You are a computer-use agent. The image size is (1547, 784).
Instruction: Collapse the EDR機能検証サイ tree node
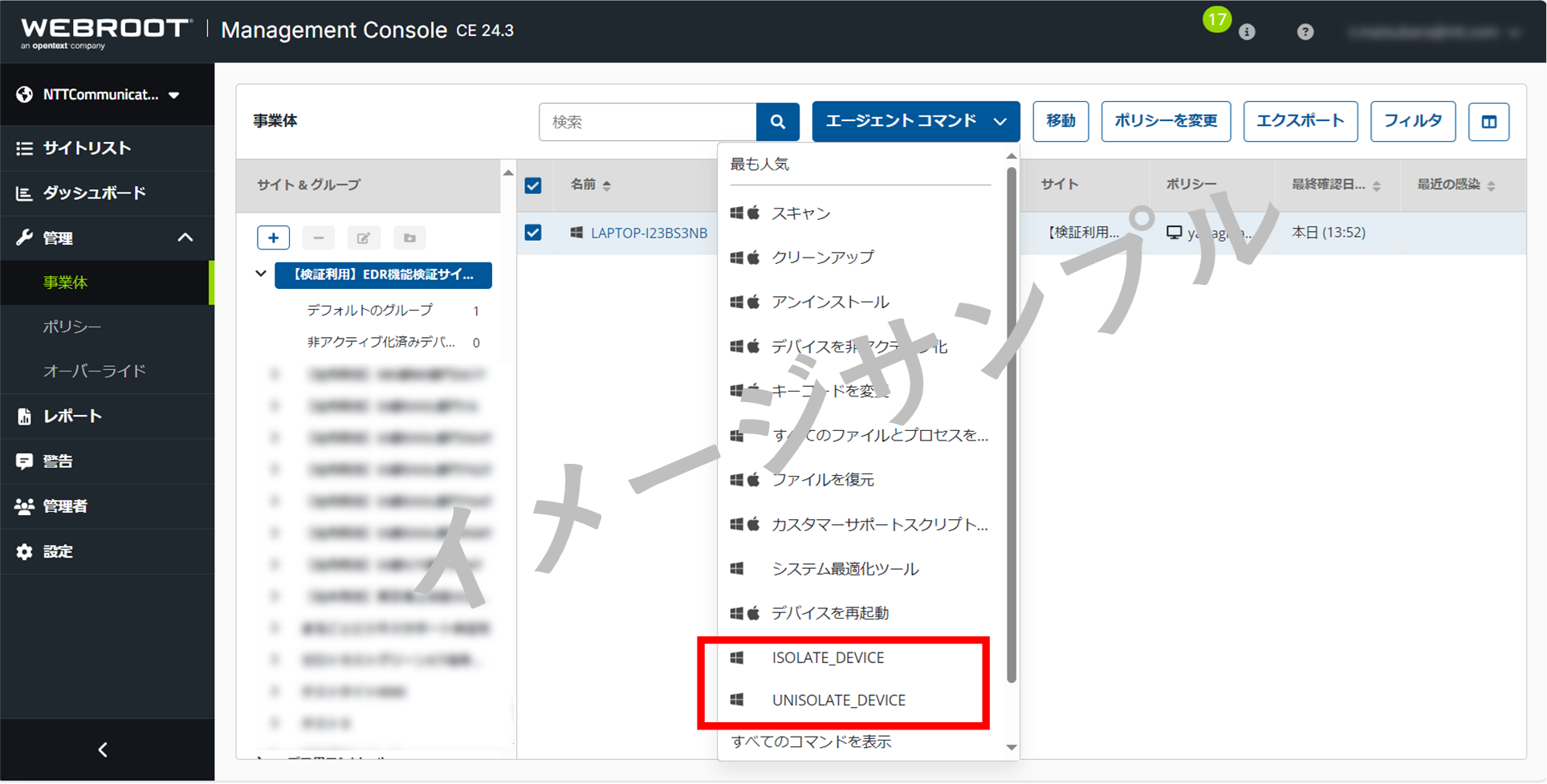click(261, 274)
